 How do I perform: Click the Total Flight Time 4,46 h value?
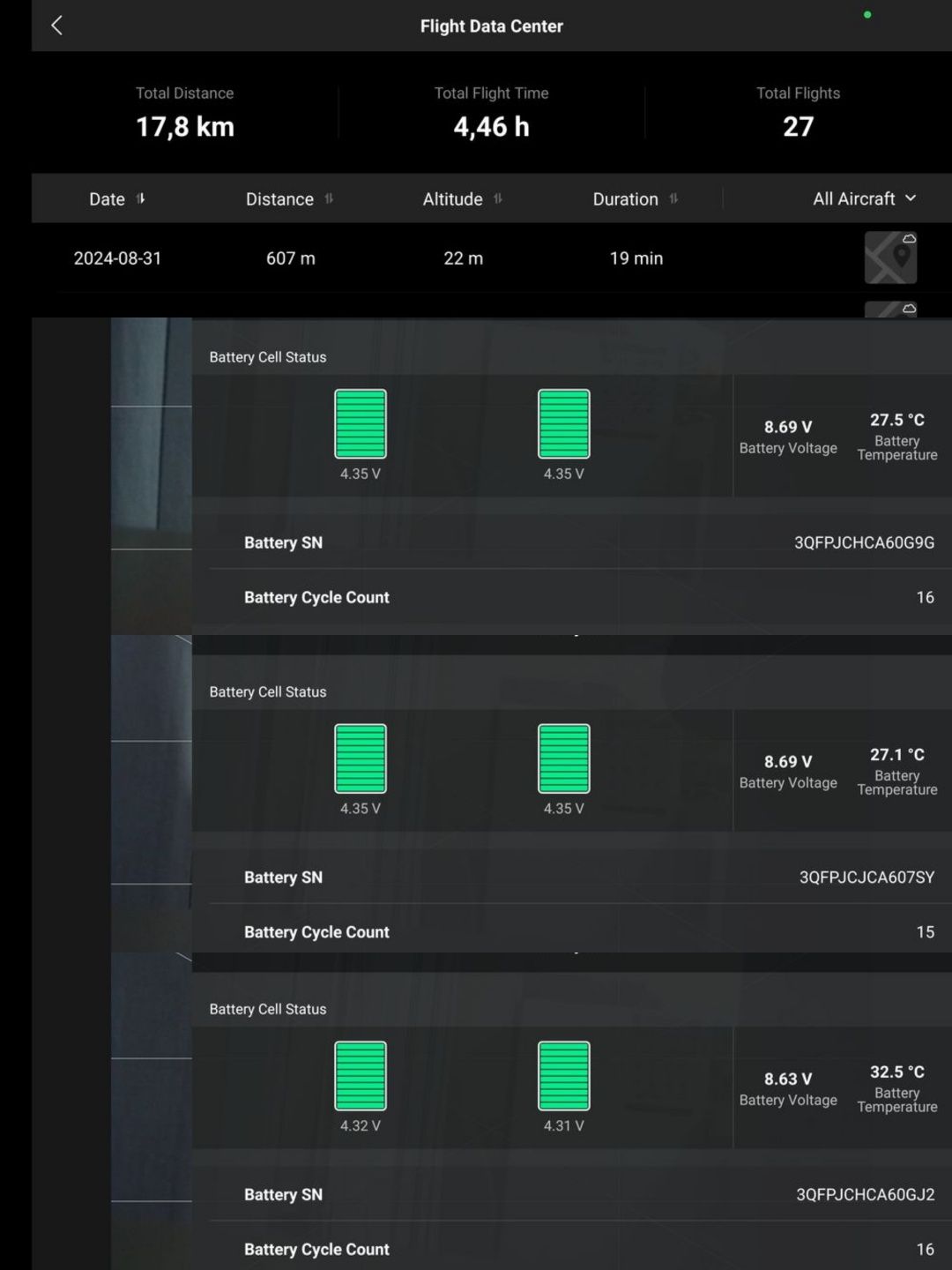[x=491, y=127]
